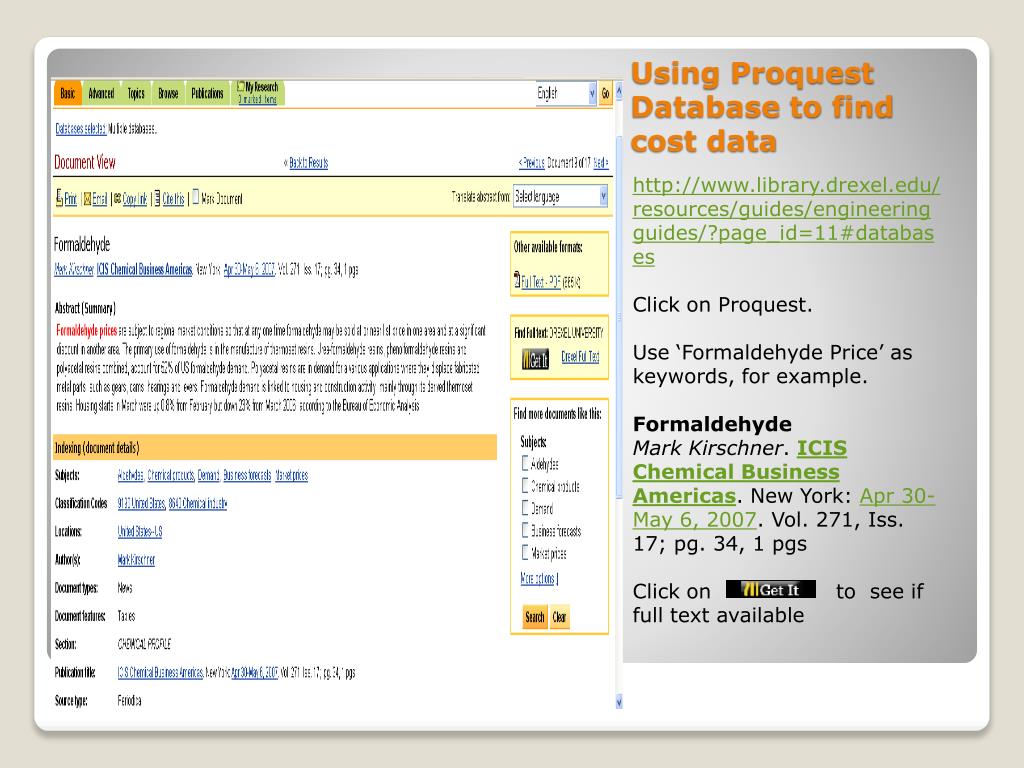Viewport: 1024px width, 768px height.
Task: Open the Topics tab
Action: click(x=136, y=93)
